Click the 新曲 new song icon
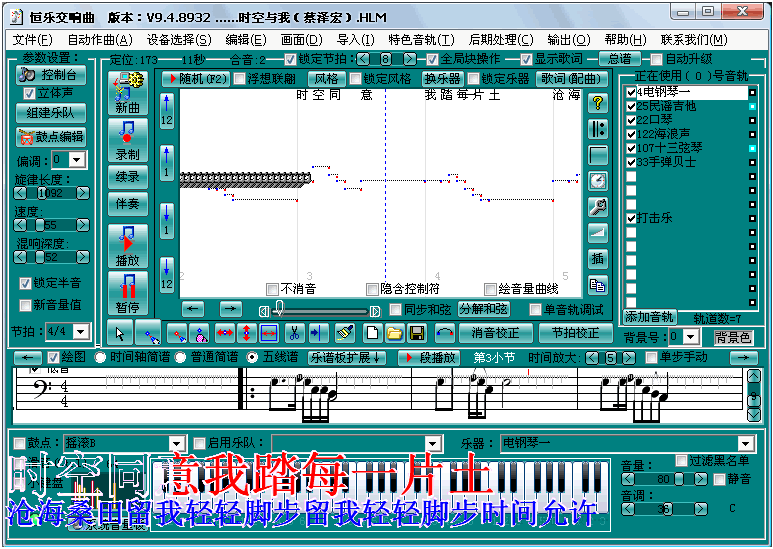The height and width of the screenshot is (549, 773). 128,93
